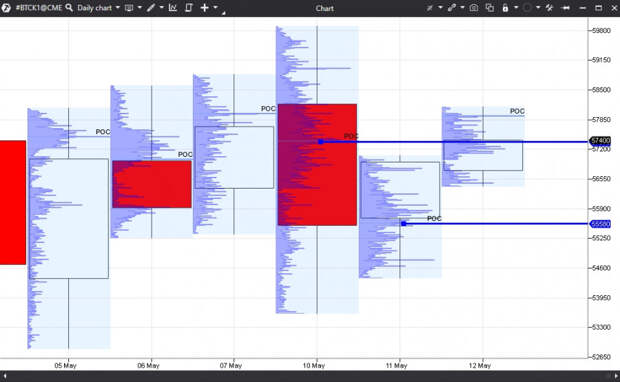Open instrument search magnifier icon
Screen dimensions: 620x382
click(x=69, y=8)
